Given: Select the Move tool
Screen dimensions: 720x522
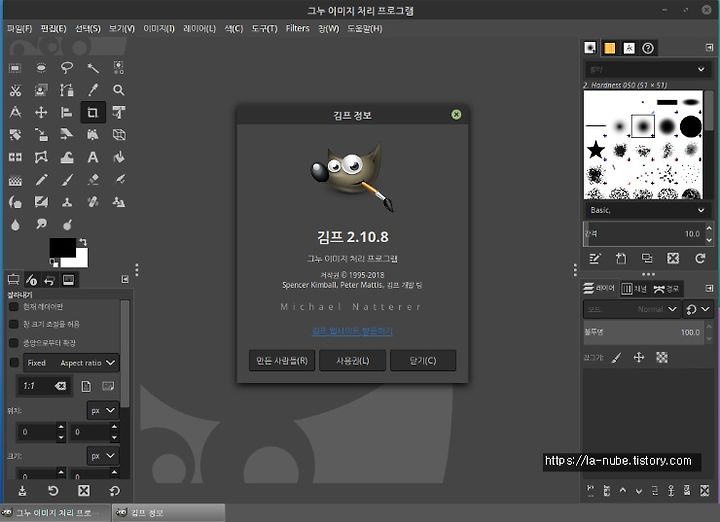Looking at the screenshot, I should pyautogui.click(x=41, y=112).
